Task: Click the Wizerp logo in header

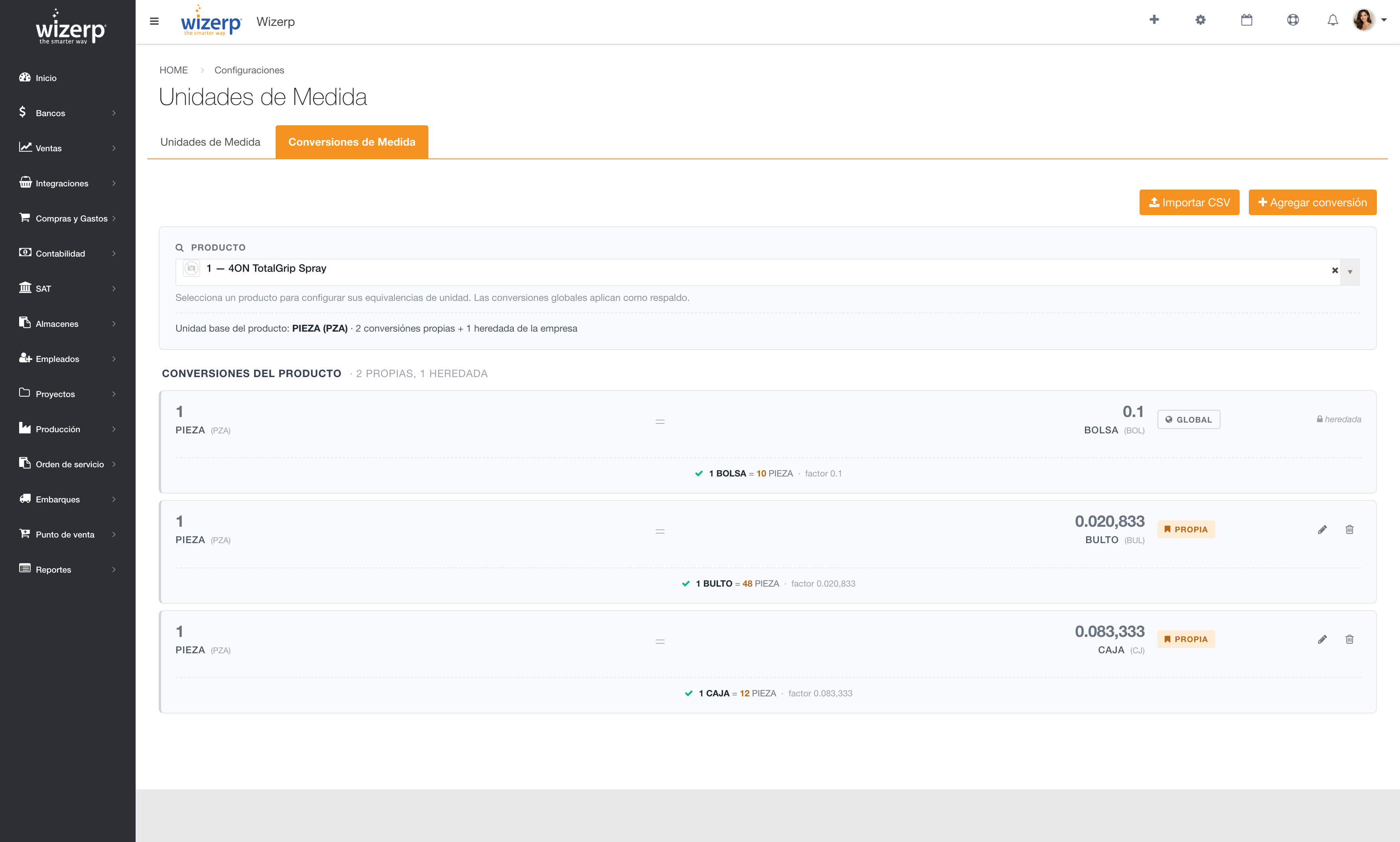Action: (211, 22)
